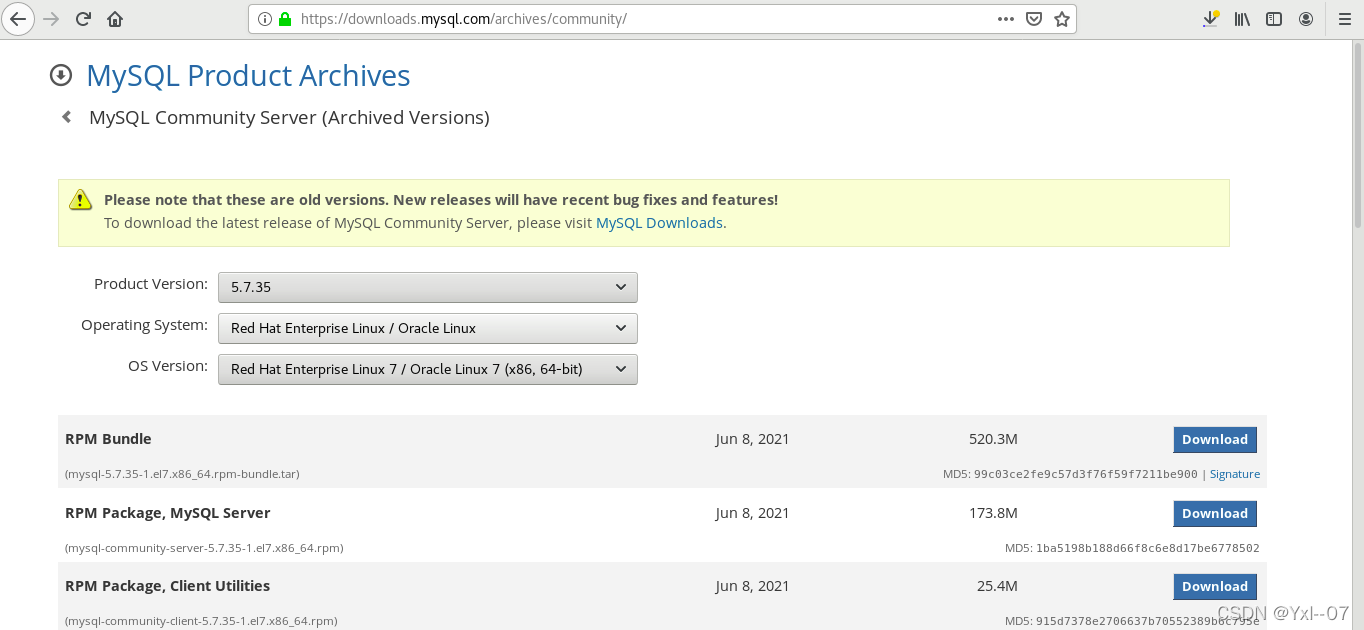Image resolution: width=1364 pixels, height=630 pixels.
Task: Click the browser forward arrow
Action: [x=52, y=19]
